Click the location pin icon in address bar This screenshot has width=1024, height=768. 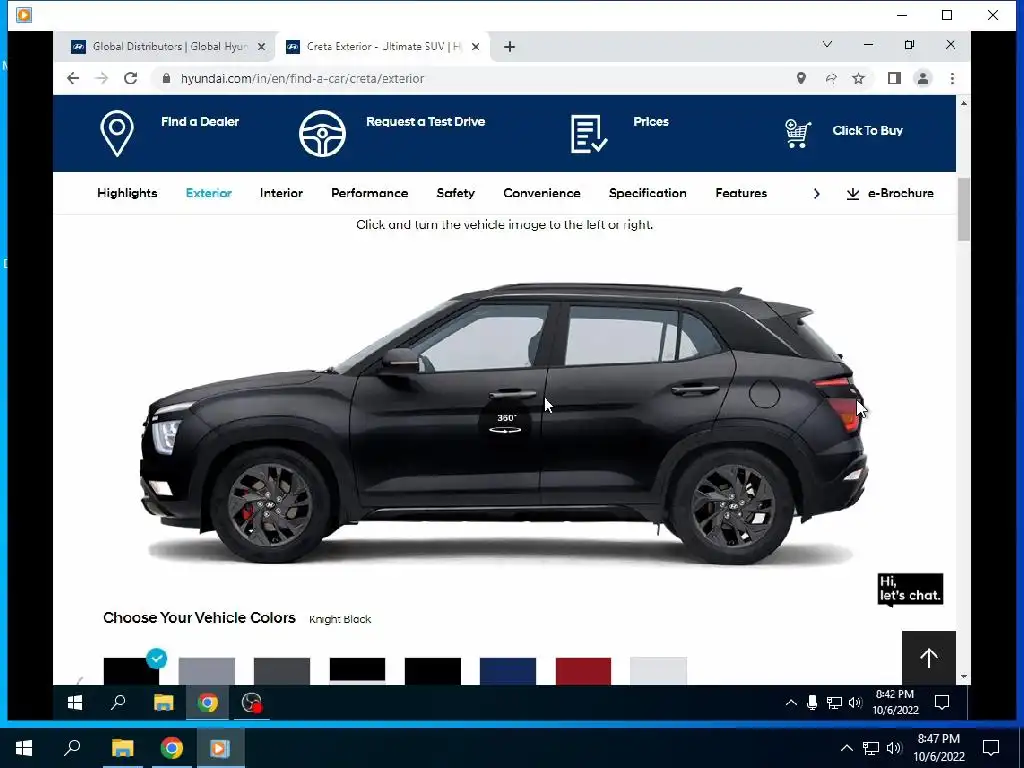coord(801,78)
